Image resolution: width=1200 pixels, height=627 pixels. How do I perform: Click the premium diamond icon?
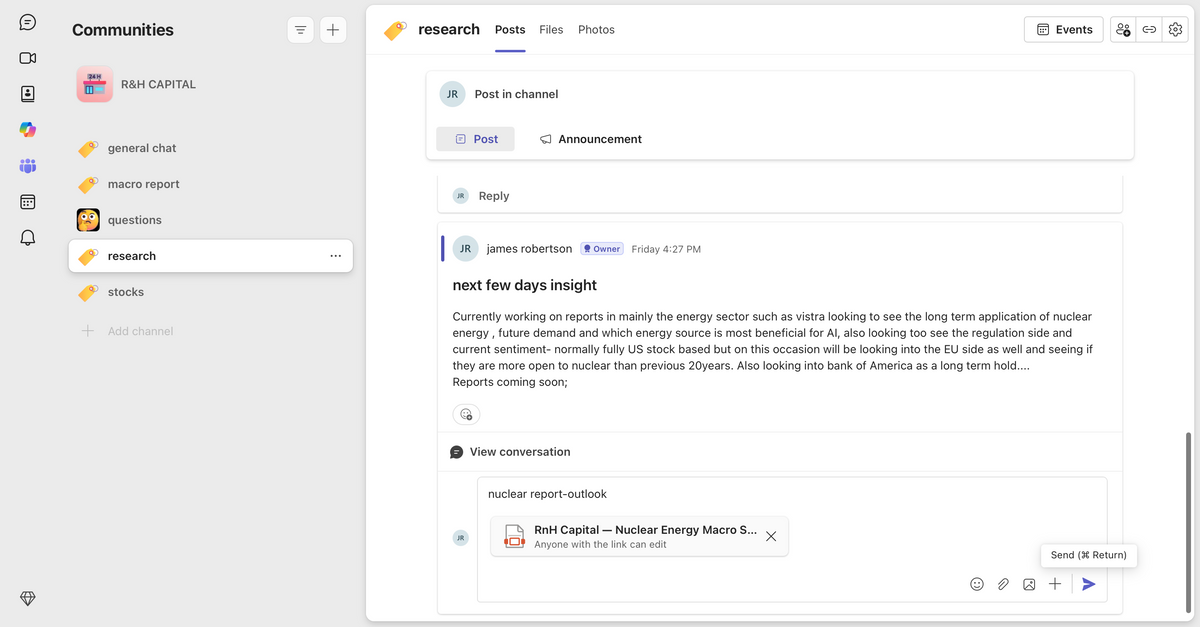[x=28, y=598]
